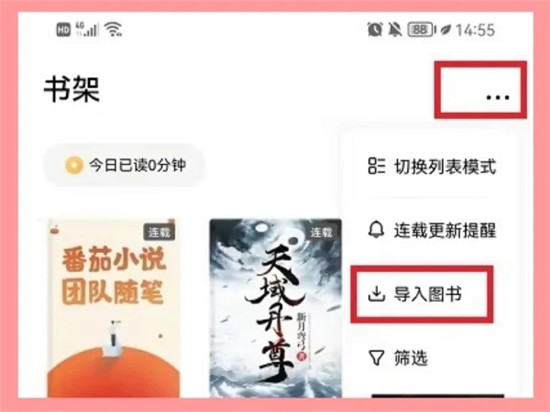The image size is (550, 412).
Task: Tap the battery level indicator
Action: point(422,29)
